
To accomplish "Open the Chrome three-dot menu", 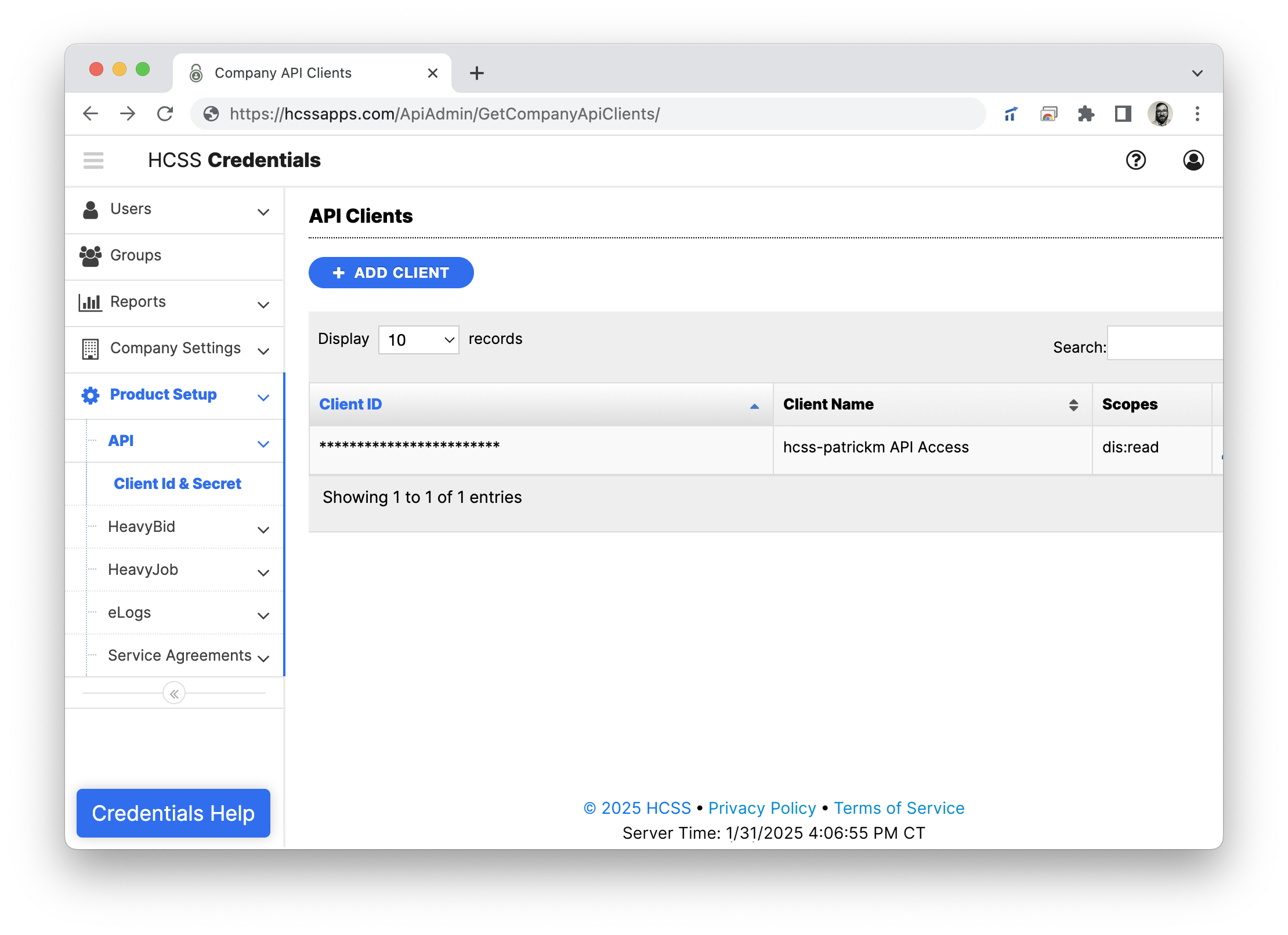I will pos(1197,114).
